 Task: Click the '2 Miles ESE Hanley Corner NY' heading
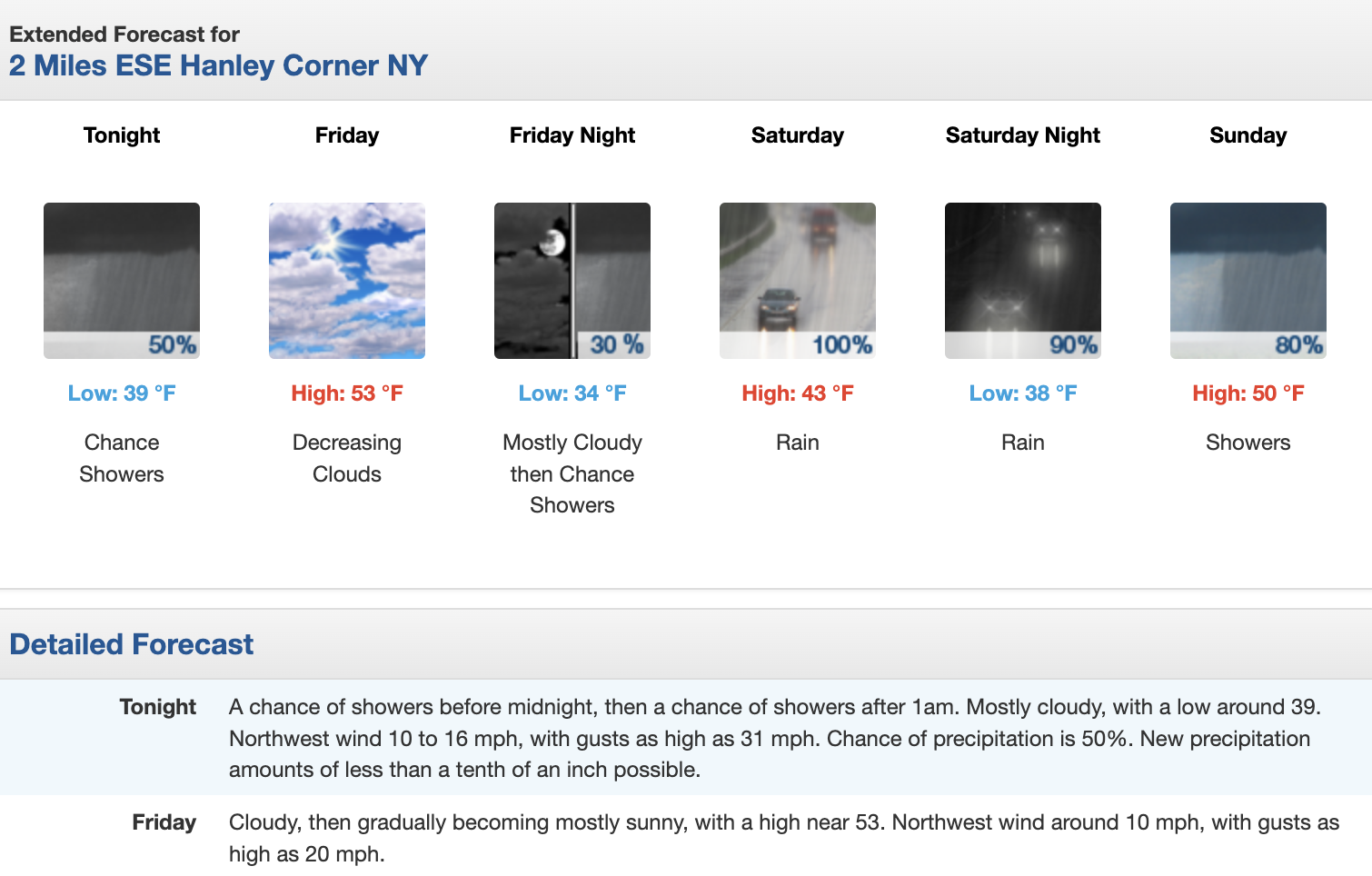(x=218, y=65)
